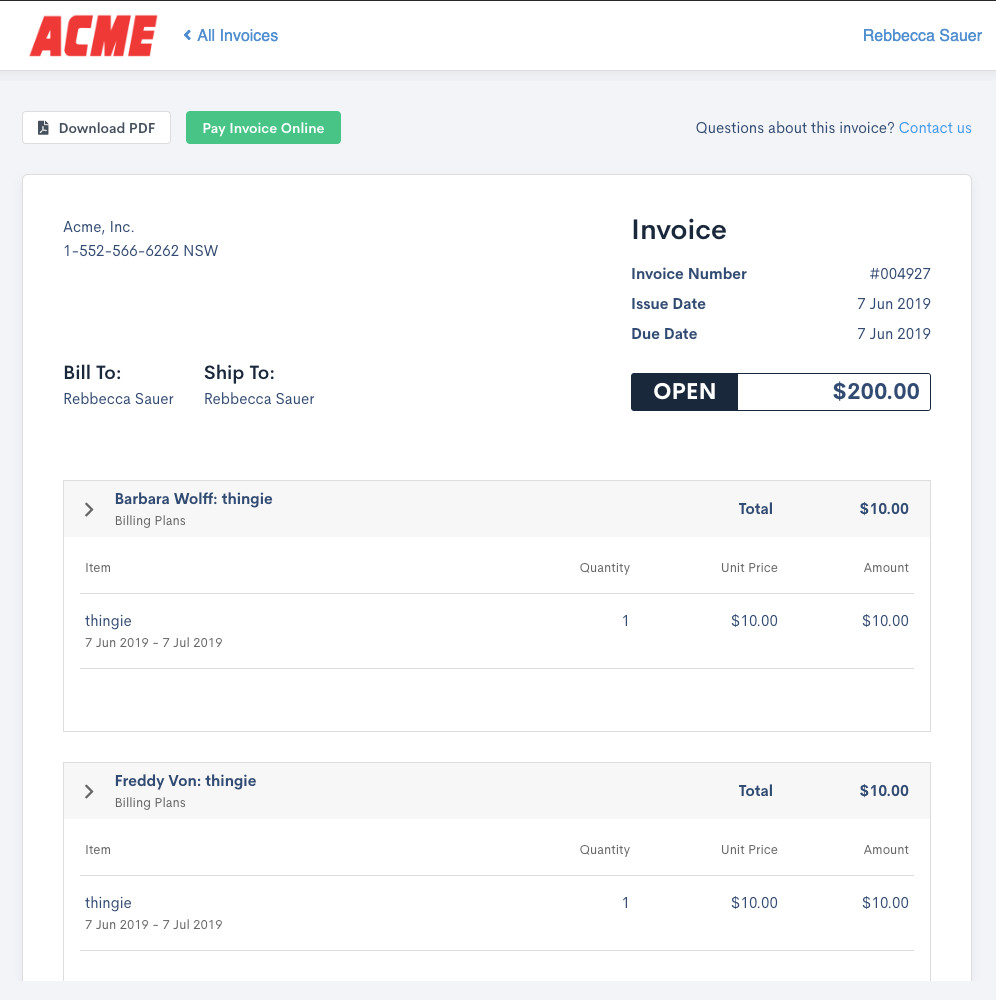The height and width of the screenshot is (1000, 996).
Task: Open the Contact us link
Action: tap(934, 127)
